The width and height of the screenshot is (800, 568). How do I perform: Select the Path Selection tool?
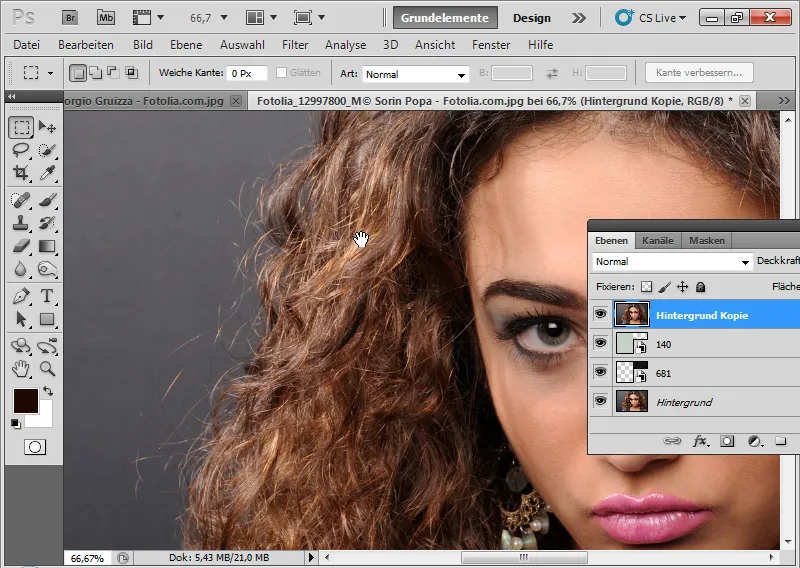[x=21, y=319]
